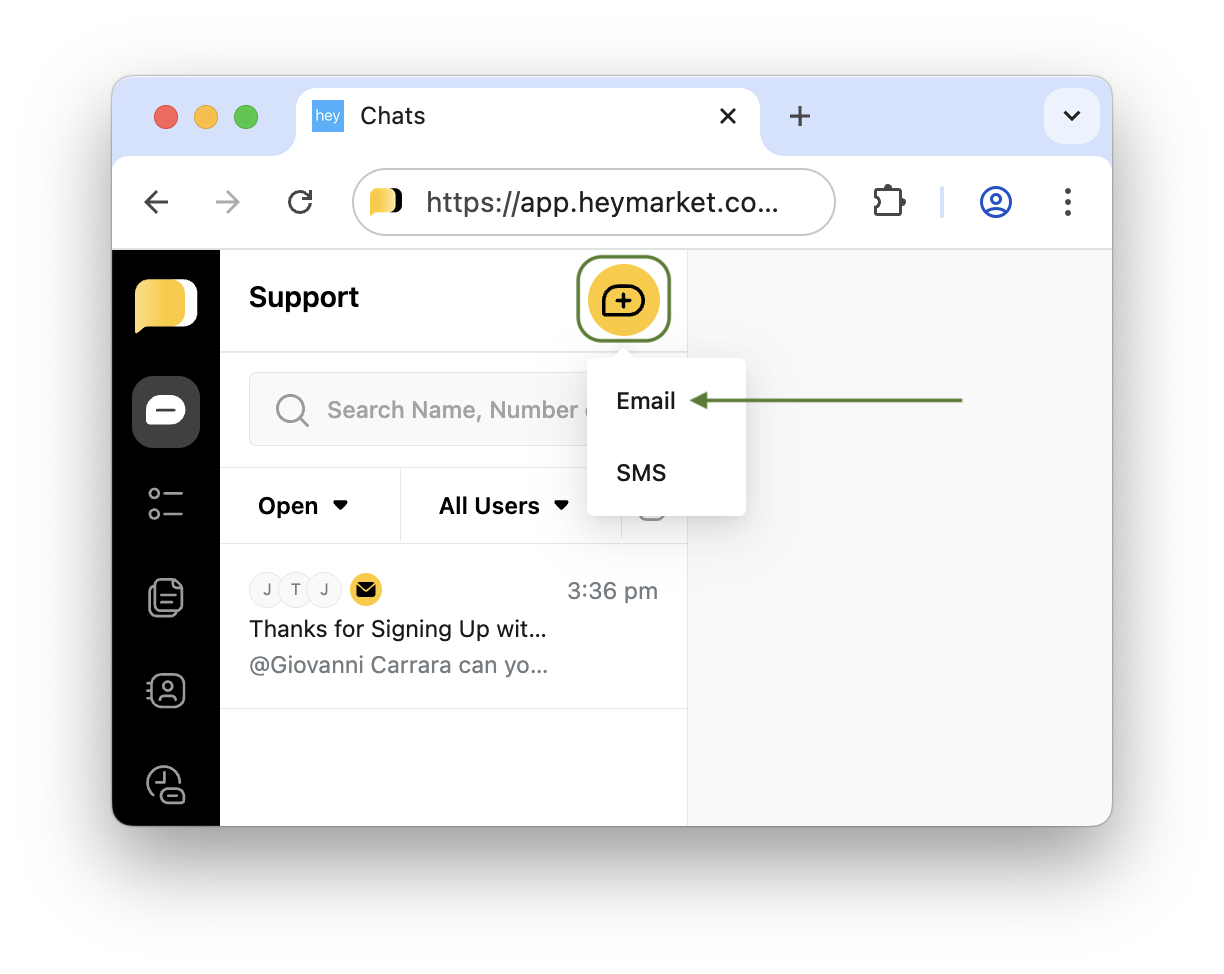Click the @Giovanni Carrara message preview
Viewport: 1224px width, 974px height.
point(398,665)
